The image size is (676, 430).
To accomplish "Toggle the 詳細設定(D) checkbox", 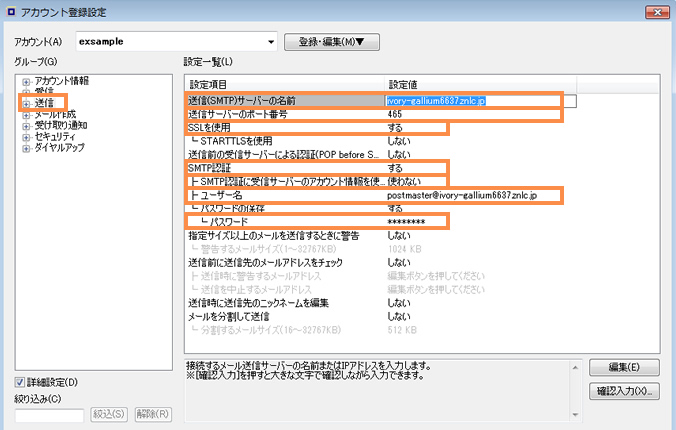I will (20, 382).
